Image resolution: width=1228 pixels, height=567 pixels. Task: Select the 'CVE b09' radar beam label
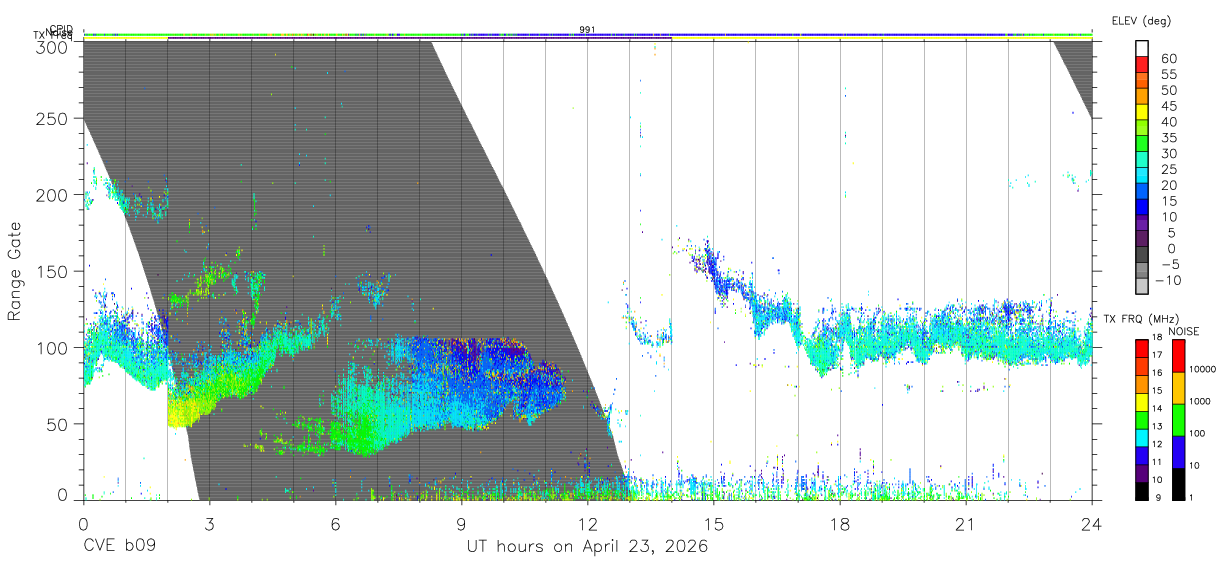119,547
